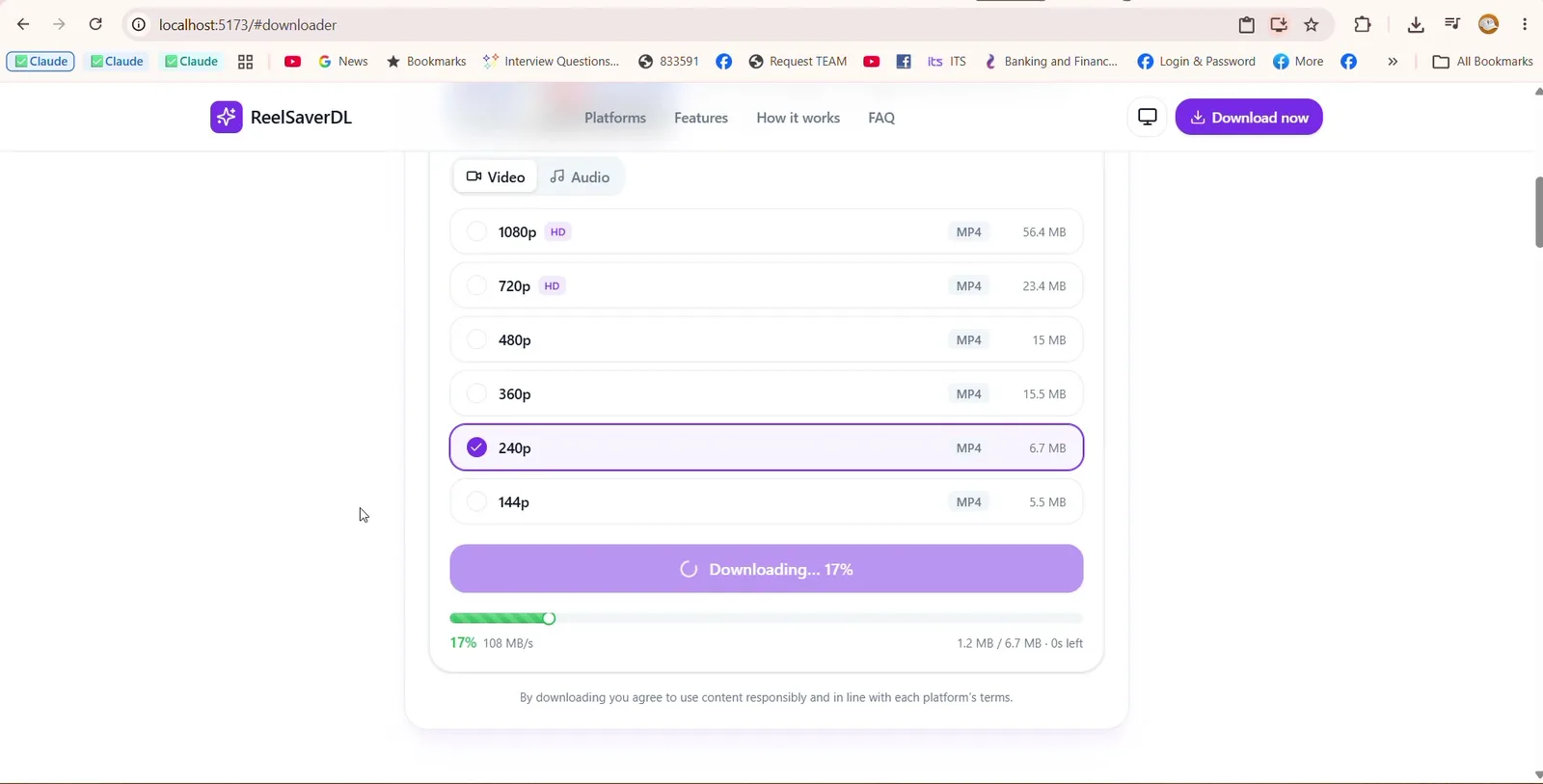Choose the 480p MP4 radio button
The width and height of the screenshot is (1543, 784).
point(476,339)
